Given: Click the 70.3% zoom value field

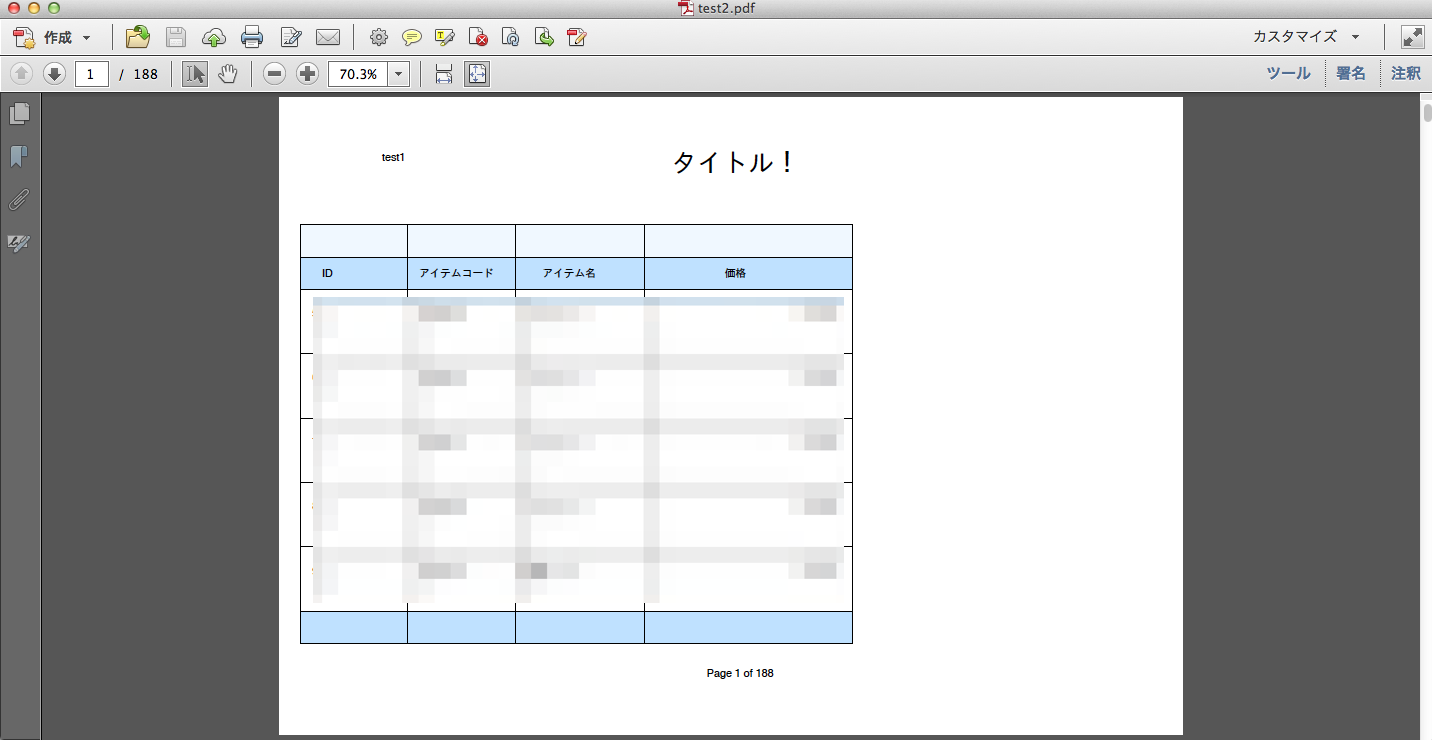Looking at the screenshot, I should click(x=358, y=74).
